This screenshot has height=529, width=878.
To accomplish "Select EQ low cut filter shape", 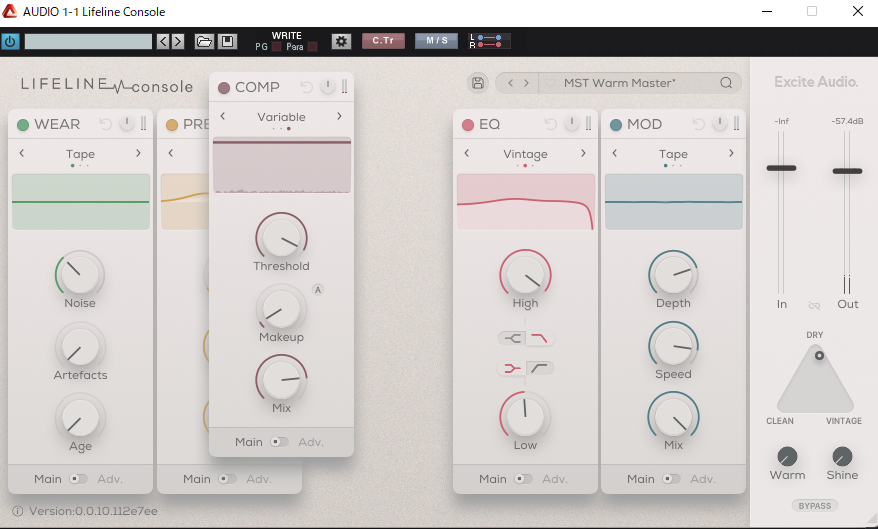I will 540,368.
